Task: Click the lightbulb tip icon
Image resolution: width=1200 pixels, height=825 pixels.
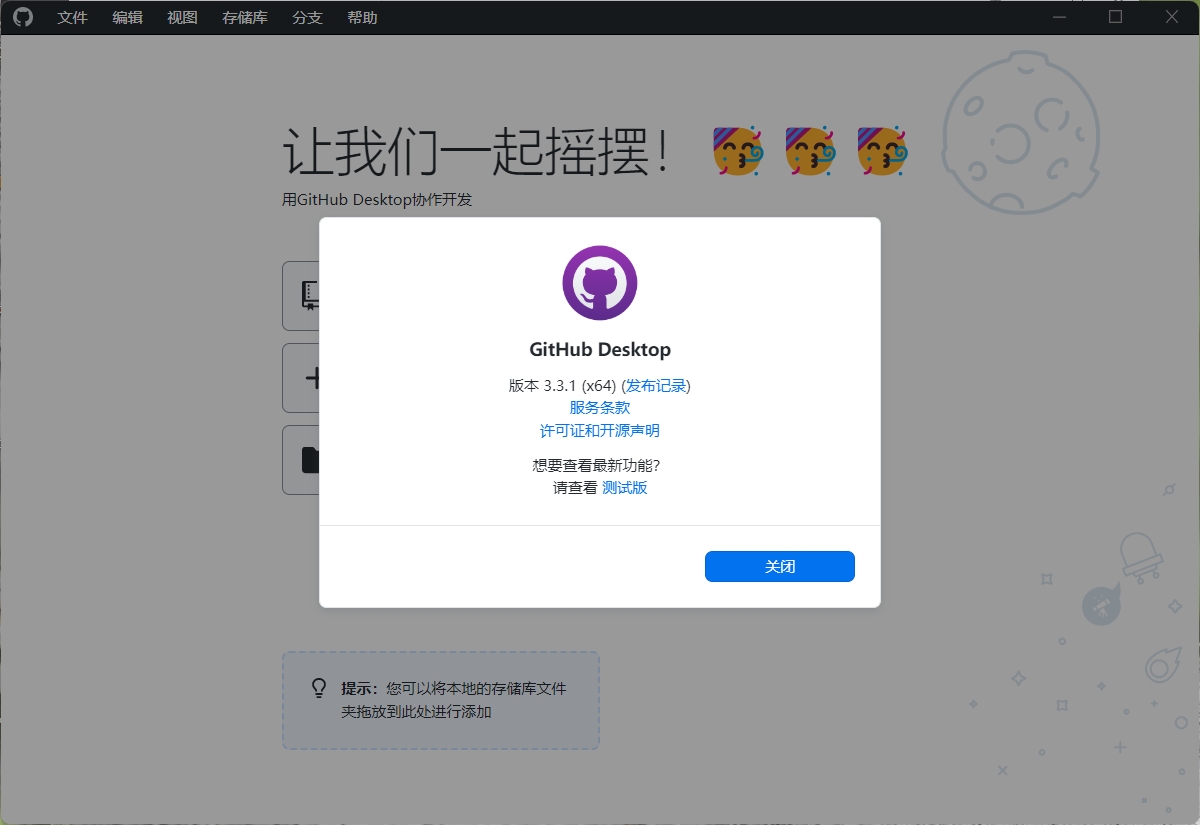Action: [319, 688]
